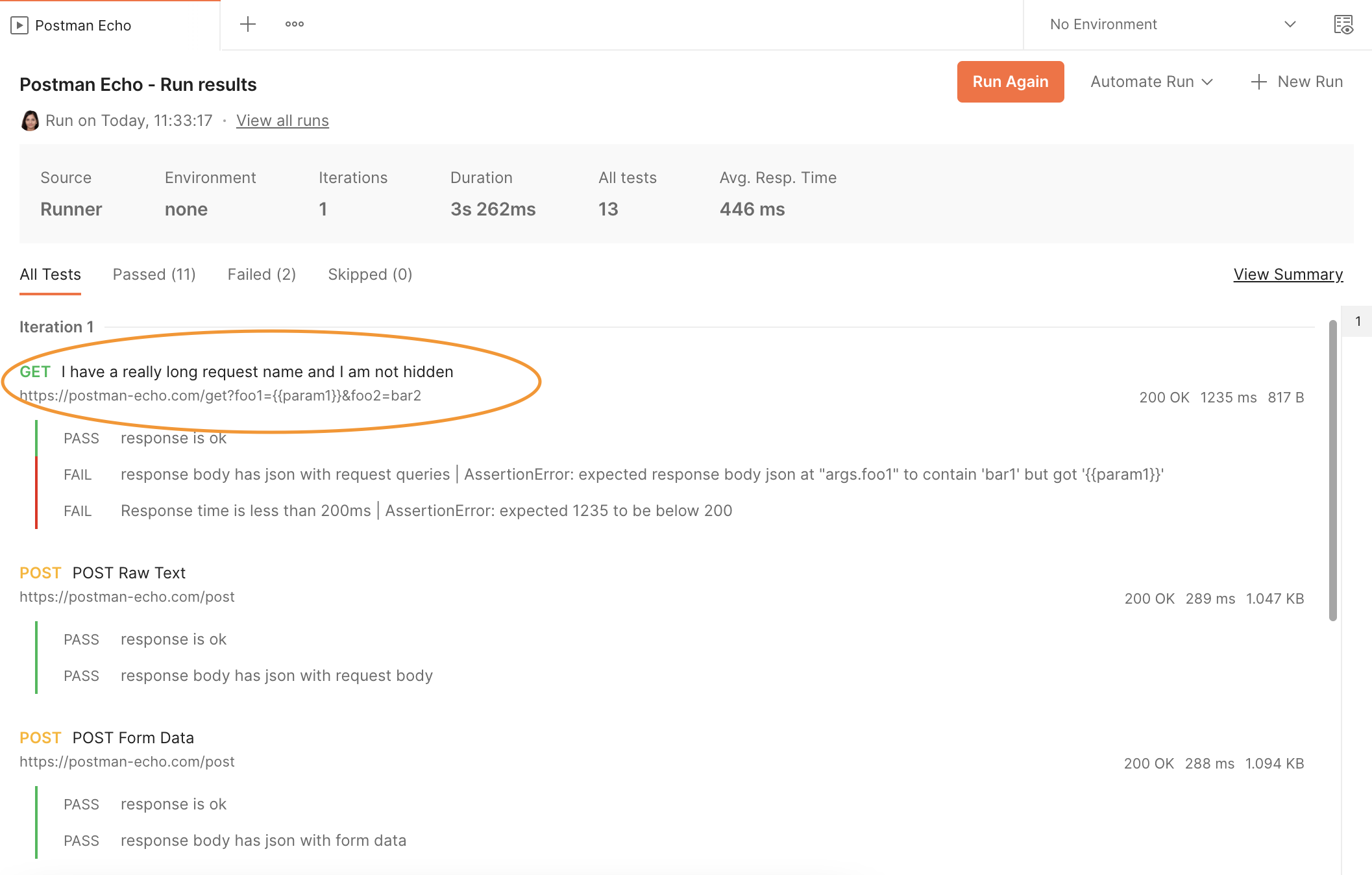Click the plus icon beside New Run
The height and width of the screenshot is (875, 1372).
click(x=1259, y=82)
